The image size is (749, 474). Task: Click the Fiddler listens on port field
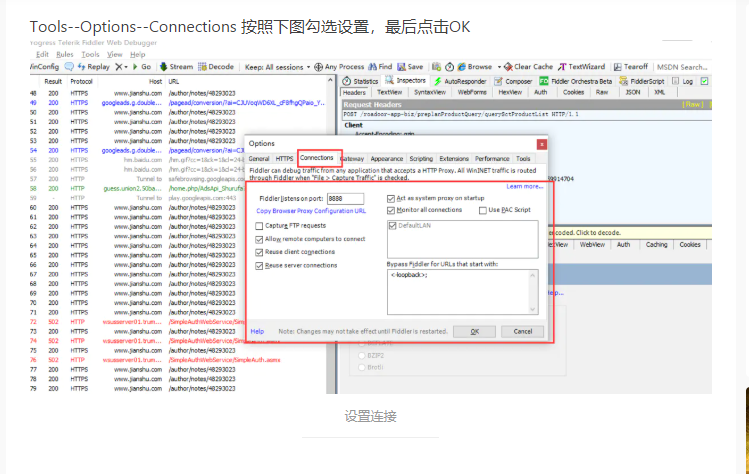pyautogui.click(x=345, y=198)
